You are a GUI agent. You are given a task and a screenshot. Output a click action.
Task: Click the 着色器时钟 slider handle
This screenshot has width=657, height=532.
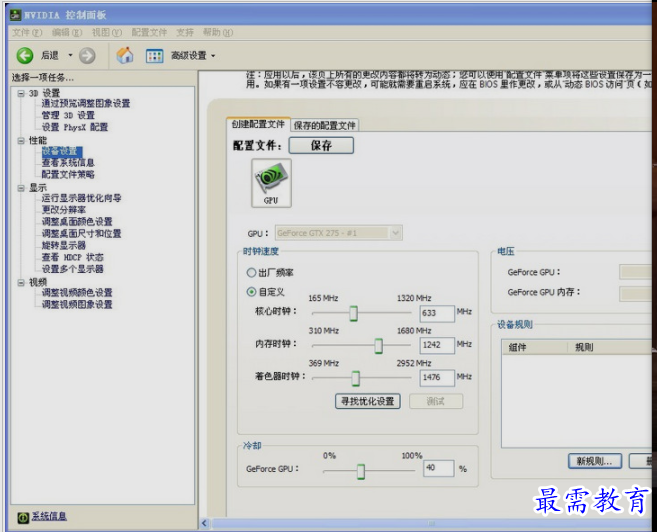click(x=355, y=378)
